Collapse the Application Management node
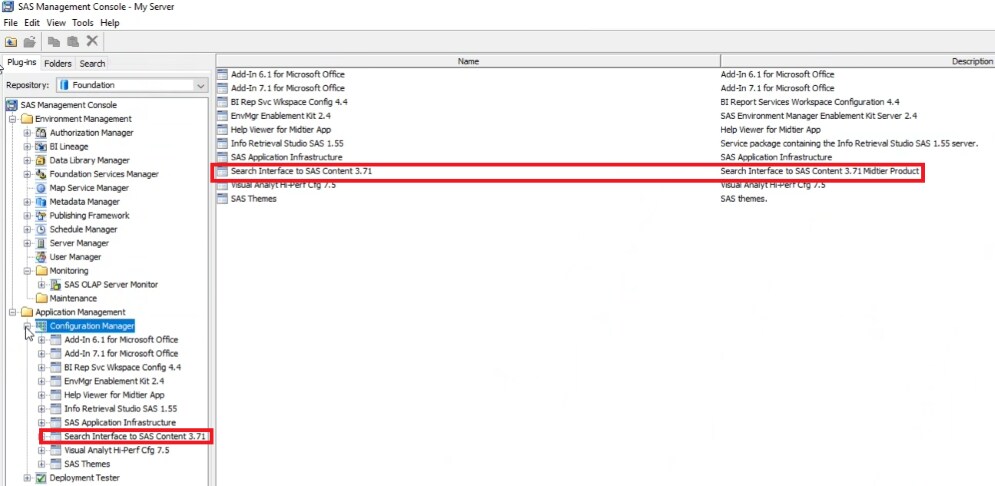Screen dimensions: 995x486 click(x=12, y=312)
